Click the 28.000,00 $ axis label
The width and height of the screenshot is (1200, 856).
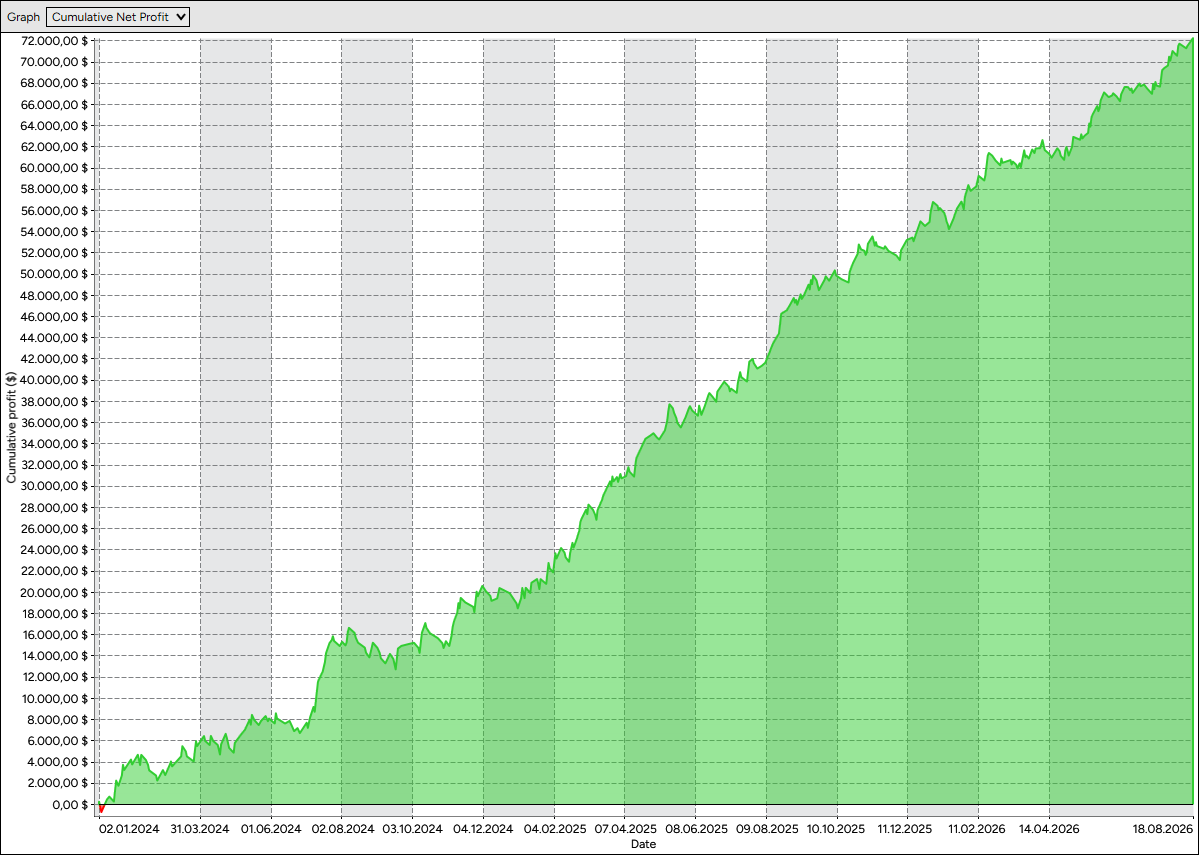(x=55, y=508)
